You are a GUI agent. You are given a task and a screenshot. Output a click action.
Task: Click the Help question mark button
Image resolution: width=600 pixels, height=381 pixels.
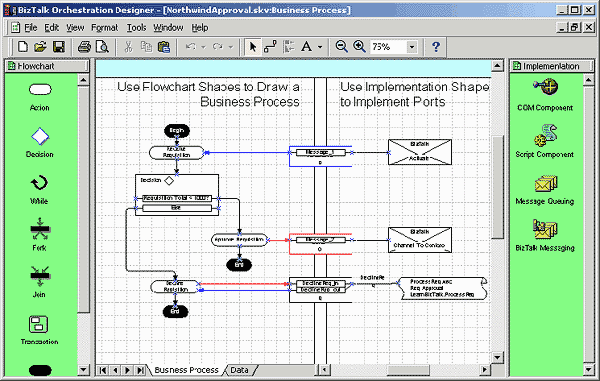pyautogui.click(x=435, y=47)
